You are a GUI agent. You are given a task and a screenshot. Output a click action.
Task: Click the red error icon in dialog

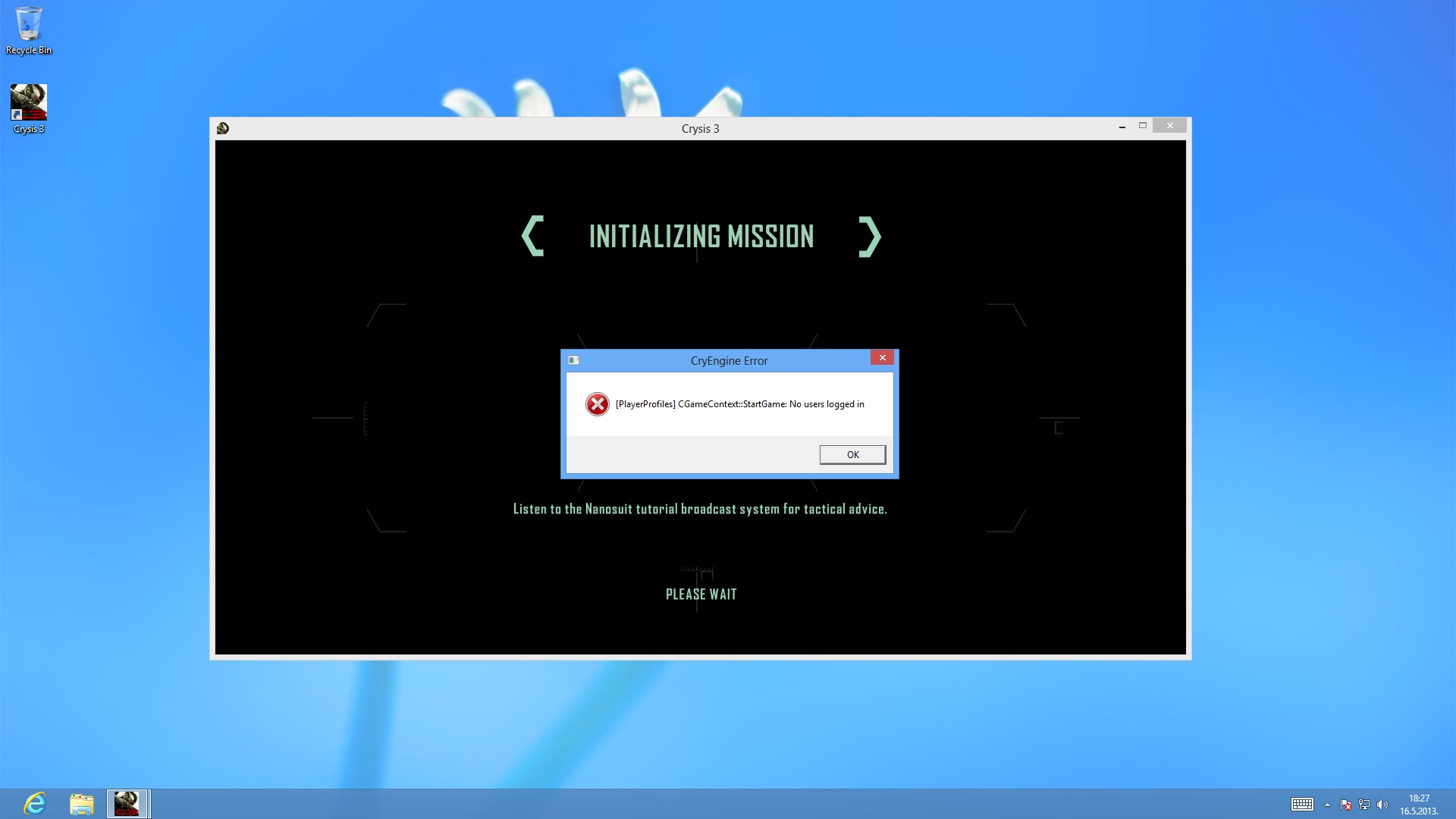597,404
